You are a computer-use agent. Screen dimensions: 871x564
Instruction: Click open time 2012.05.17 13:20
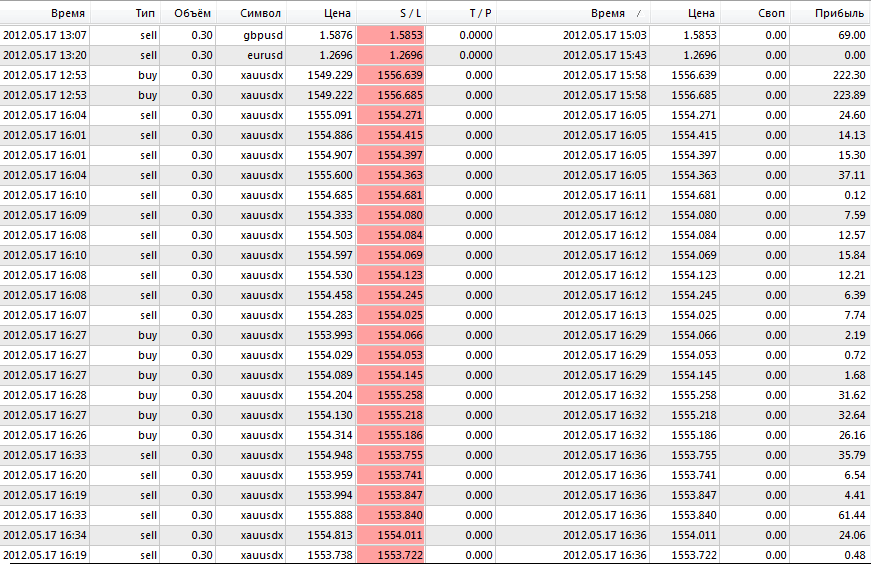tap(44, 56)
